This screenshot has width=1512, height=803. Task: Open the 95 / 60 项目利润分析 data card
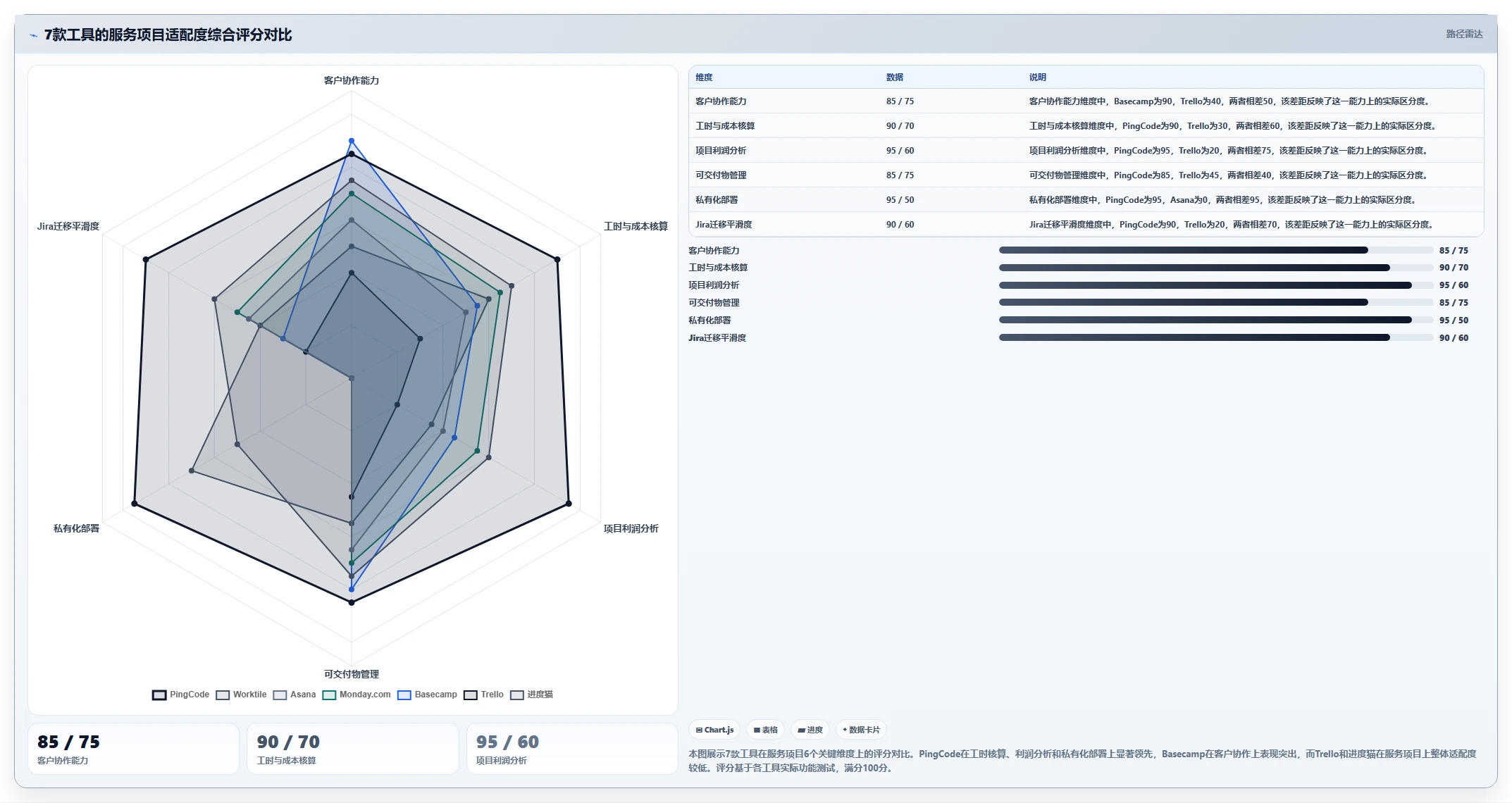tap(571, 749)
